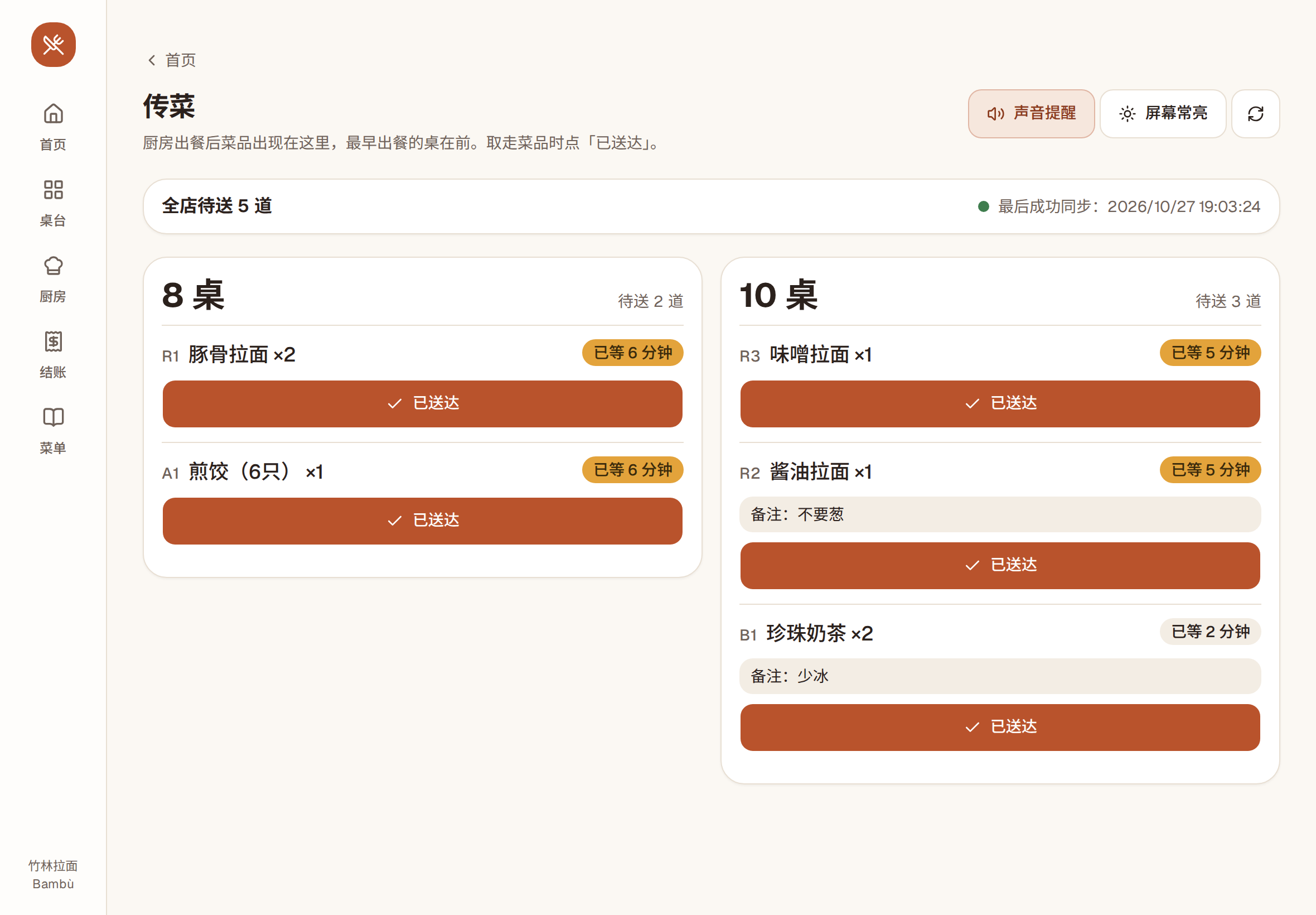Toggle 声音提醒 sound alerts

[1030, 113]
